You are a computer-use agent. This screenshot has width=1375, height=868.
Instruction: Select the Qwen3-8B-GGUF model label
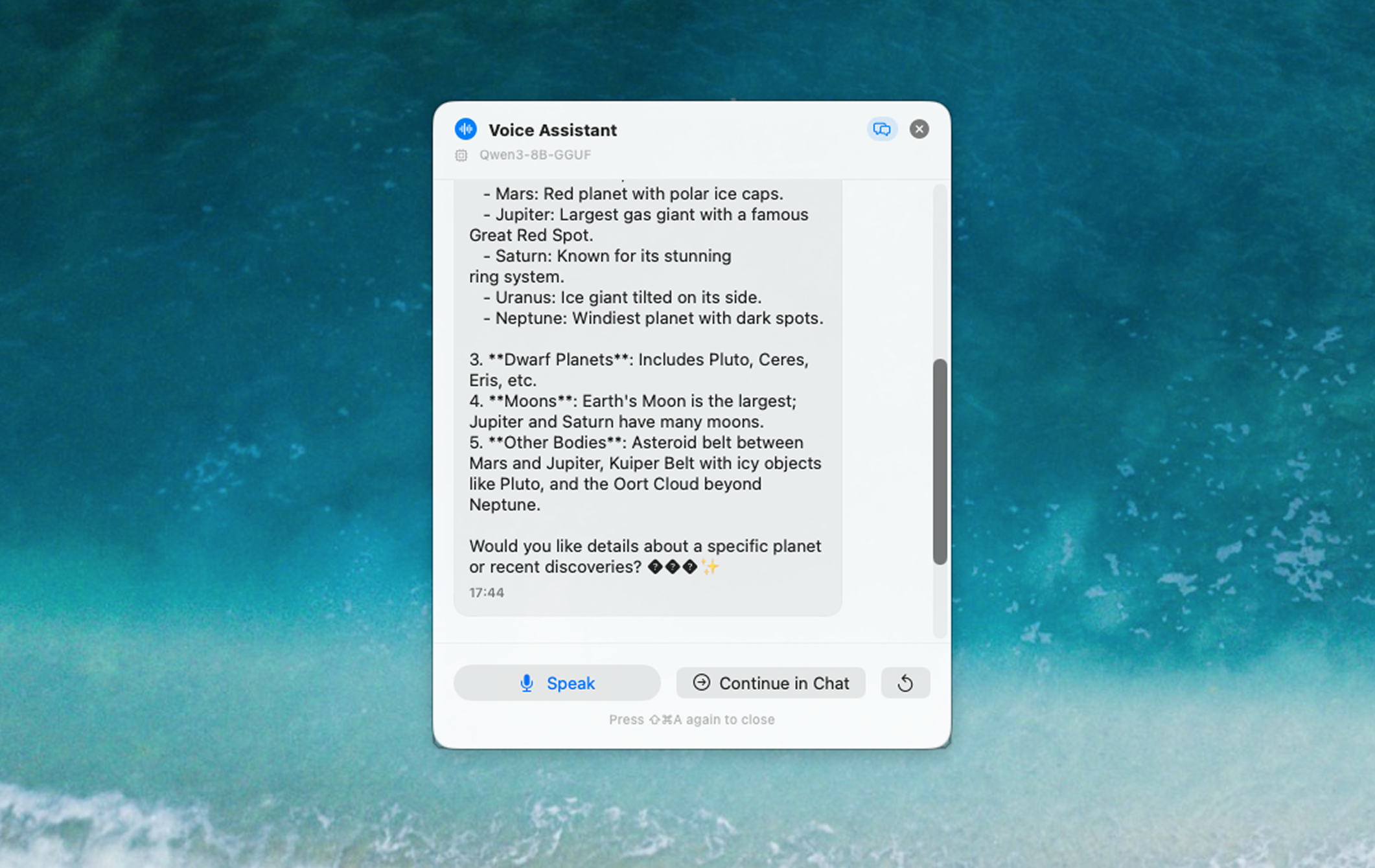pyautogui.click(x=535, y=155)
